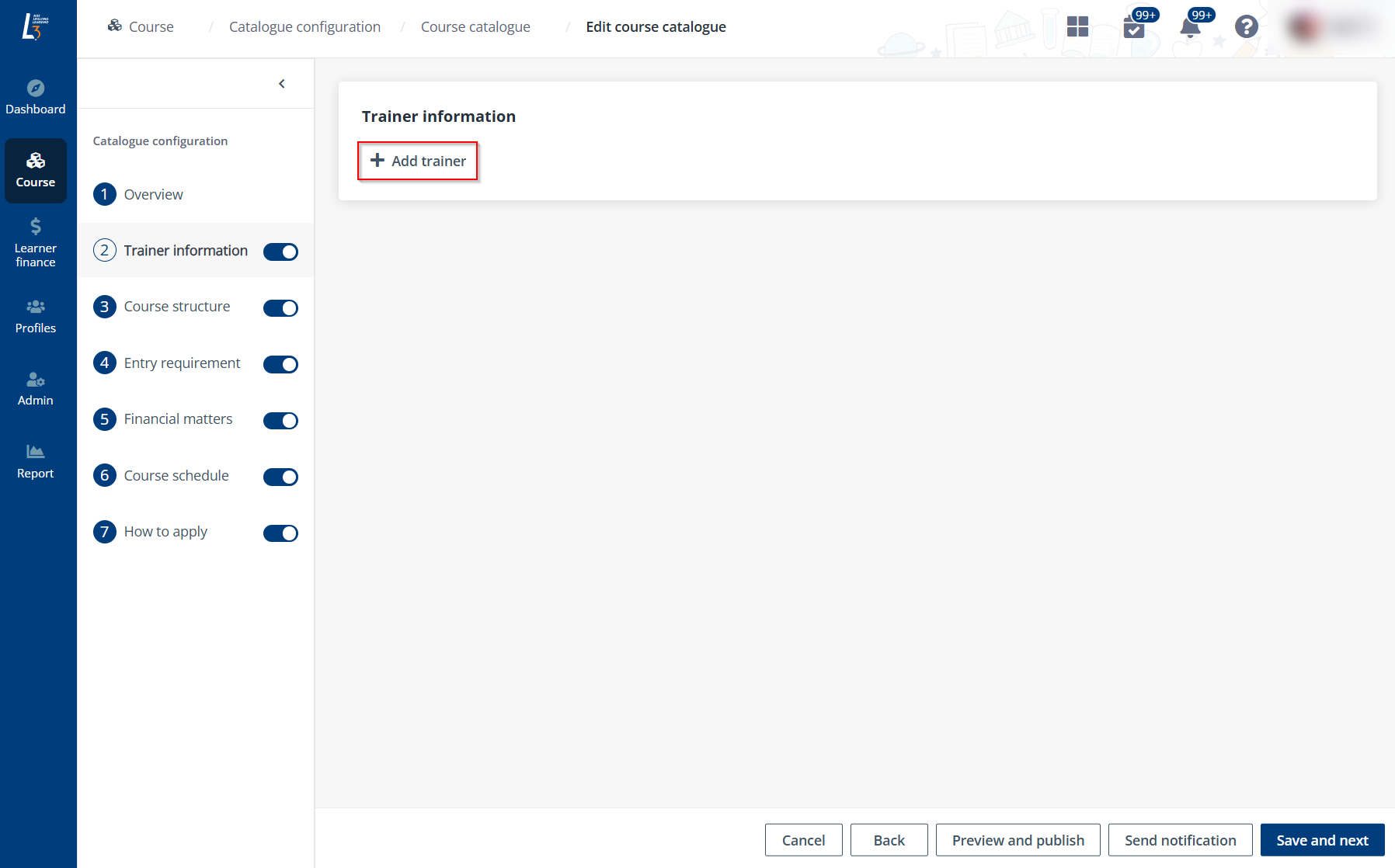Open the Dashboard from the sidebar
This screenshot has height=868, width=1395.
36,96
